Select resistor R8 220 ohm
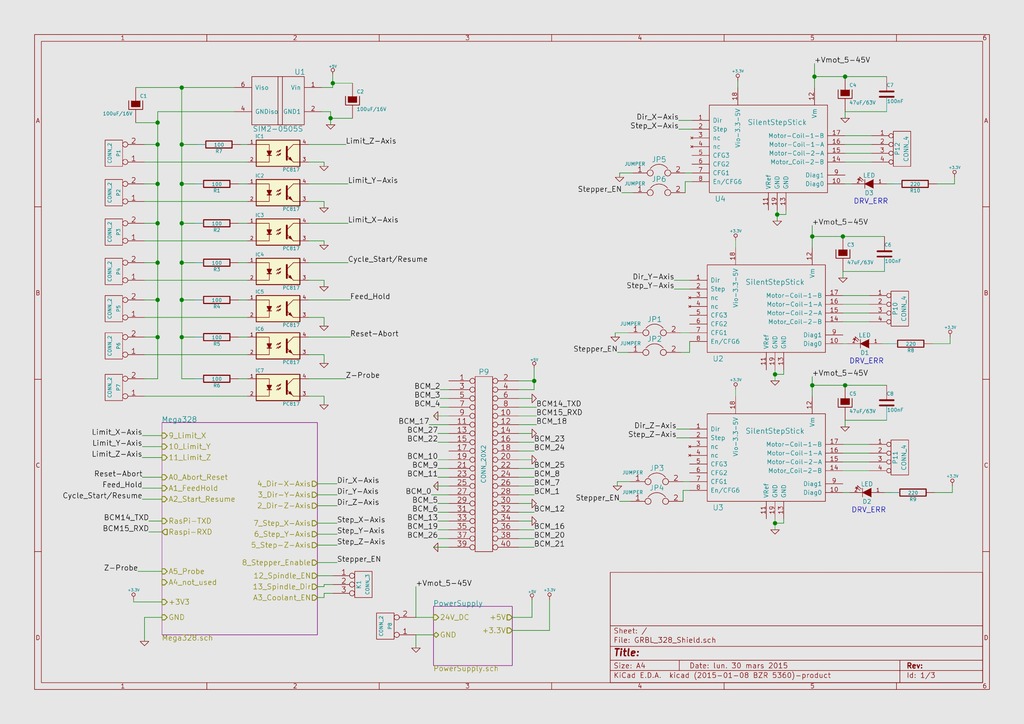Image resolution: width=1024 pixels, height=724 pixels. point(911,344)
